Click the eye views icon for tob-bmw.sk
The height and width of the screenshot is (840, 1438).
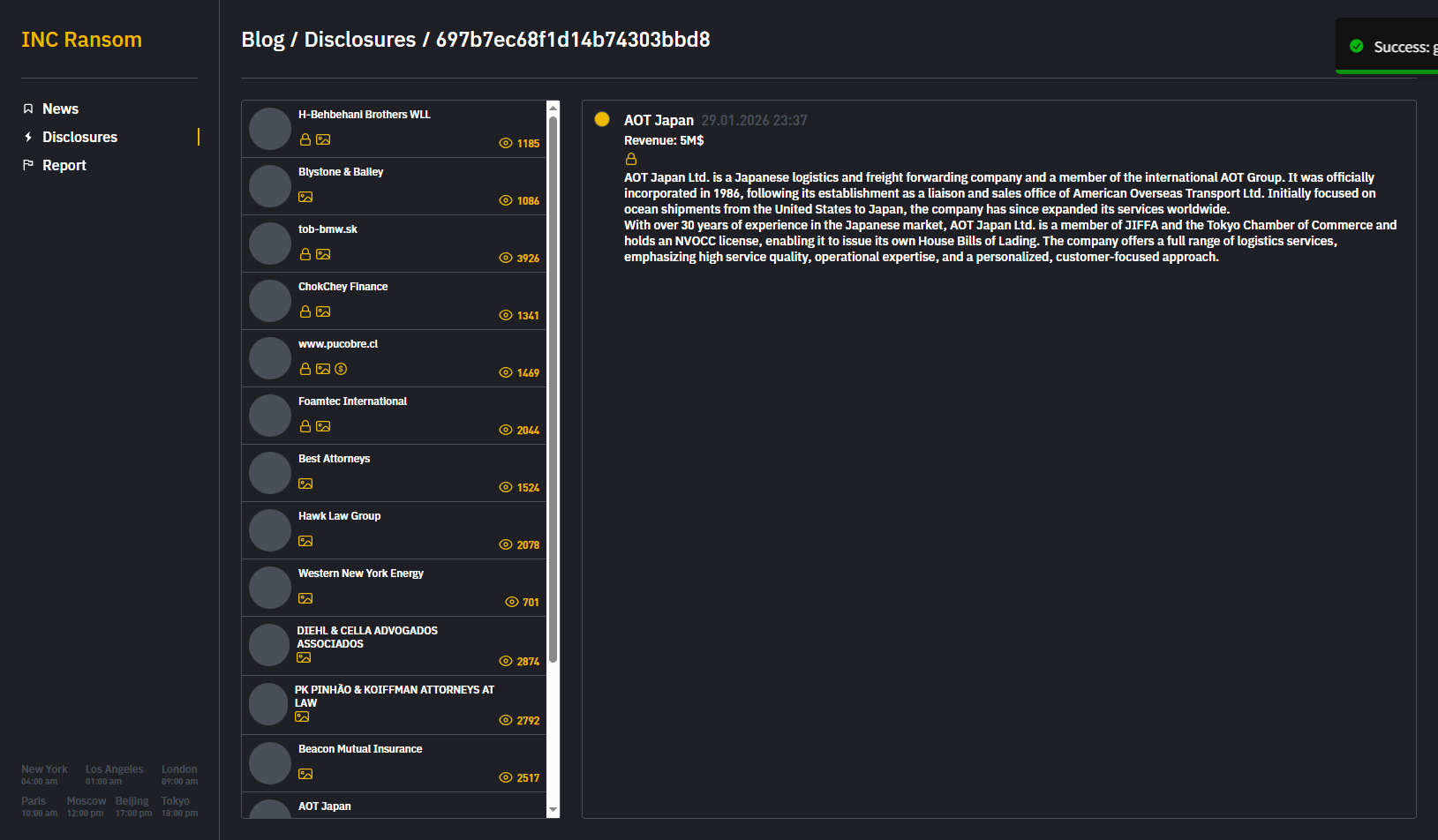(506, 258)
